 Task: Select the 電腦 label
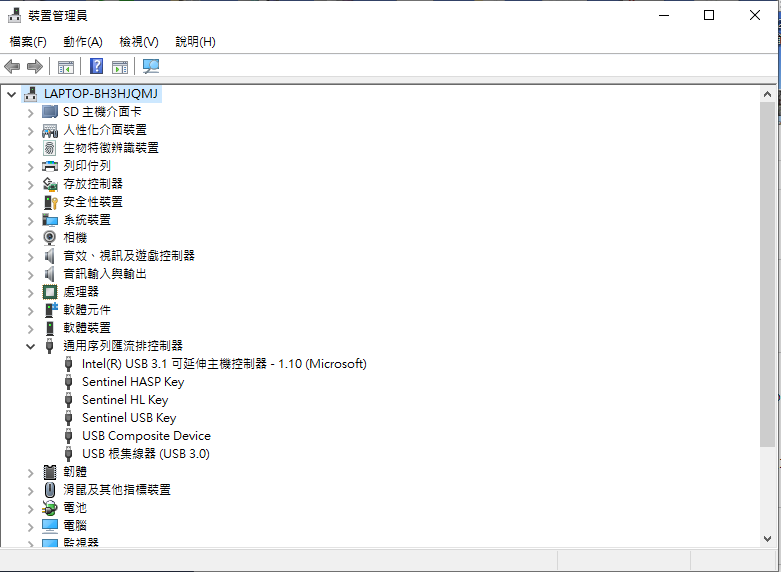pyautogui.click(x=75, y=526)
